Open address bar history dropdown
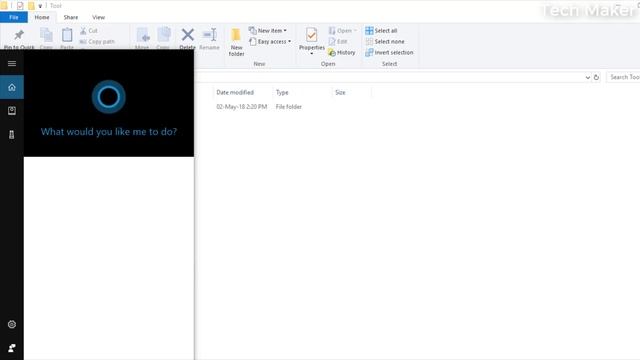Viewport: 640px width, 360px height. pyautogui.click(x=588, y=77)
